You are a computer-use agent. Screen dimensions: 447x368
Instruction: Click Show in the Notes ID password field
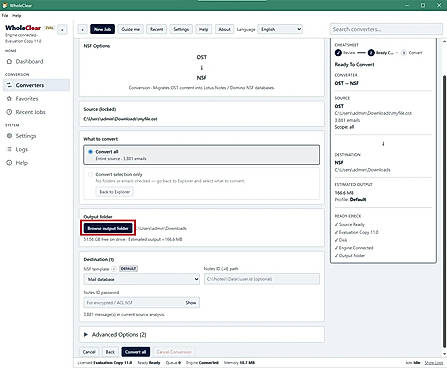coord(191,303)
